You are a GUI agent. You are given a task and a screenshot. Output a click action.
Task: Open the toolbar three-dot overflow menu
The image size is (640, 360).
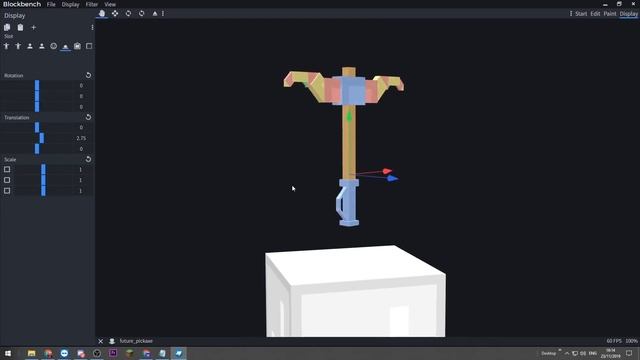[163, 13]
